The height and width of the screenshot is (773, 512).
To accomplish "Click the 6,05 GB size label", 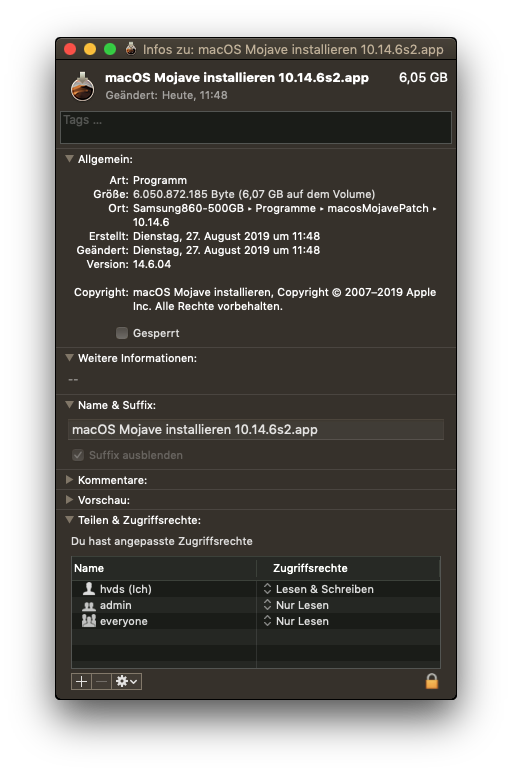I will (x=423, y=77).
